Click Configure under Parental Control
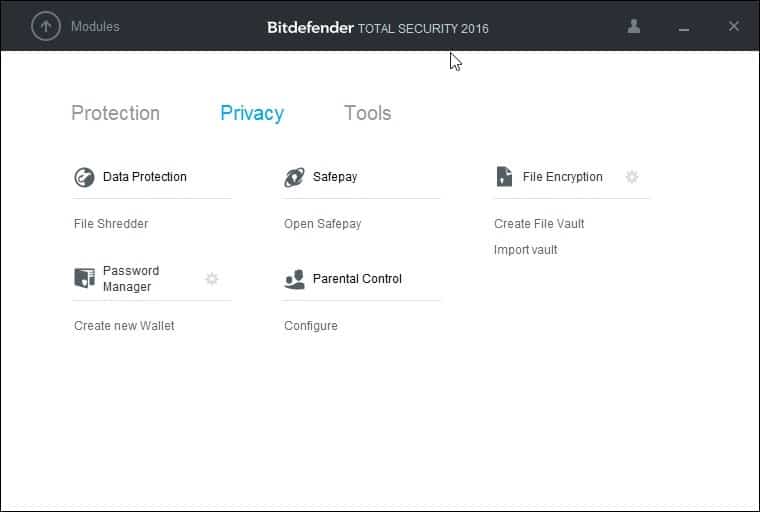760x512 pixels. pyautogui.click(x=311, y=326)
